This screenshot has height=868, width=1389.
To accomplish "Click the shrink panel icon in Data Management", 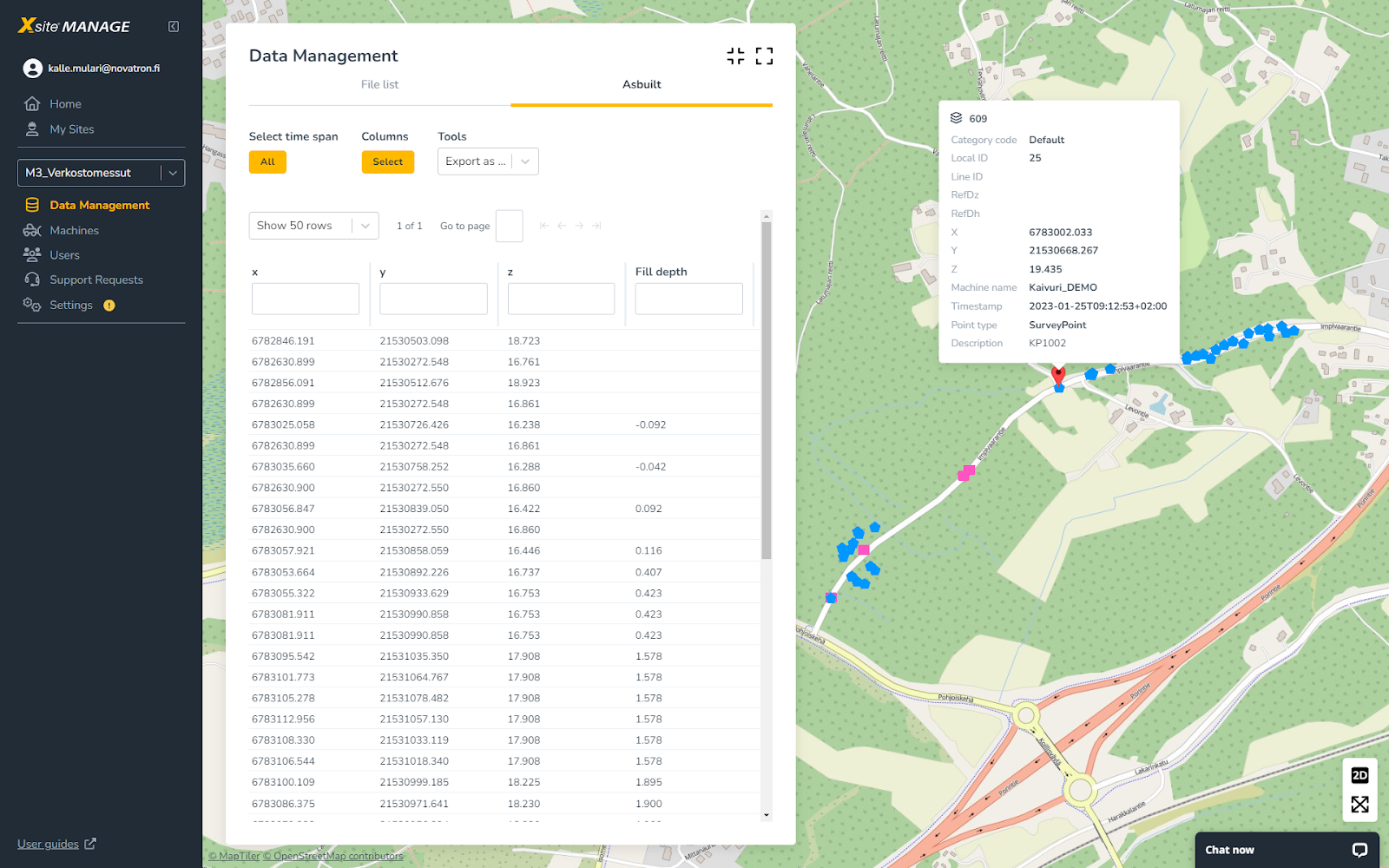I will 735,56.
